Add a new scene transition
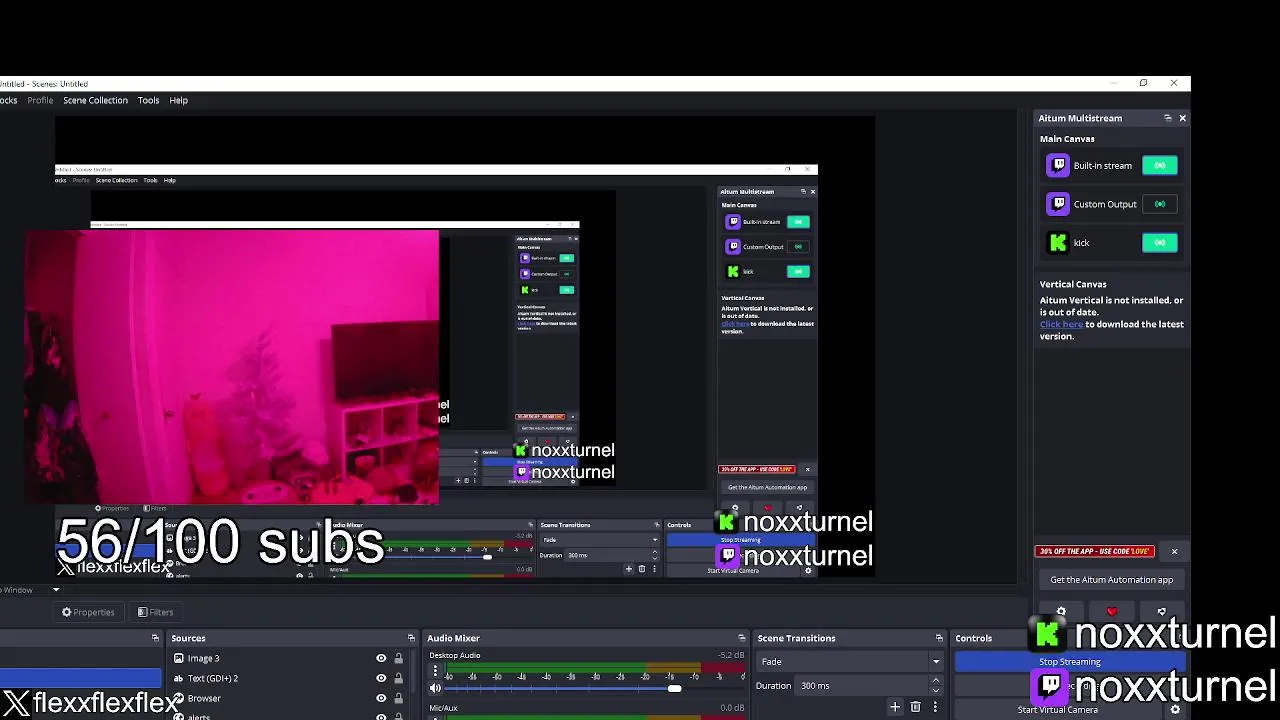Viewport: 1280px width, 720px height. pos(895,707)
